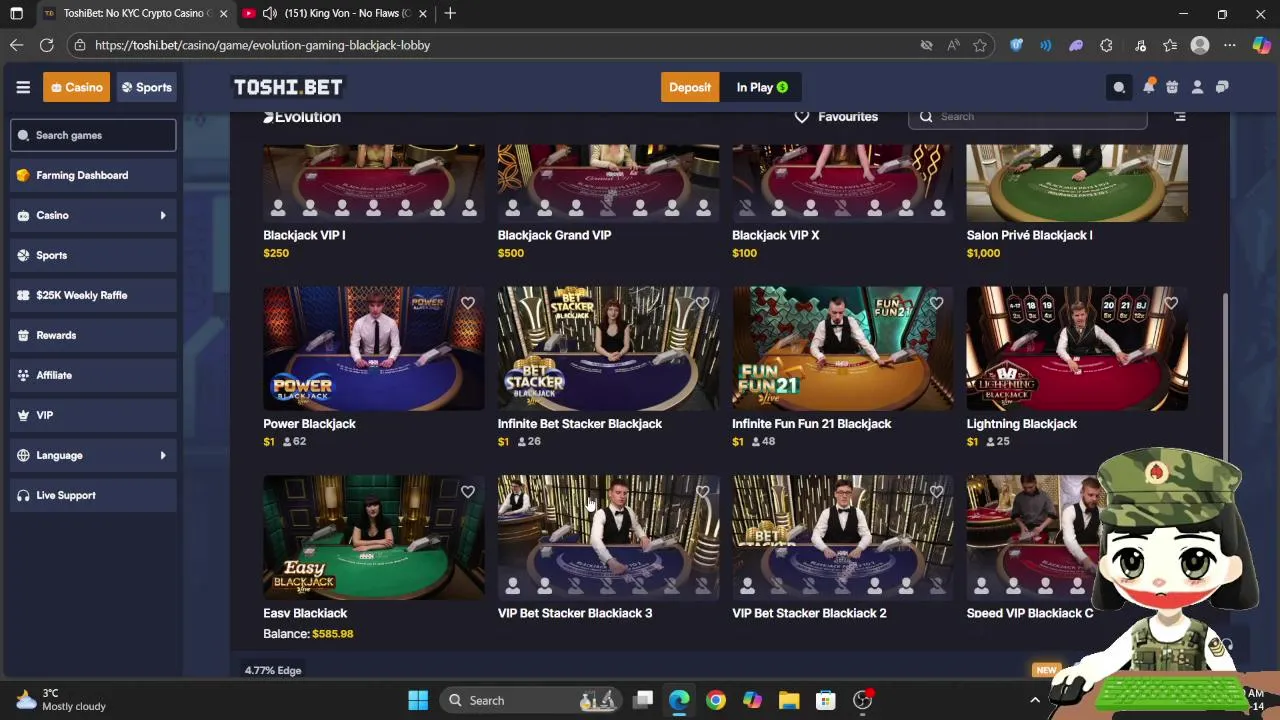Favourite Power Blackjack with heart icon
Screen dimensions: 1280x720
[468, 303]
